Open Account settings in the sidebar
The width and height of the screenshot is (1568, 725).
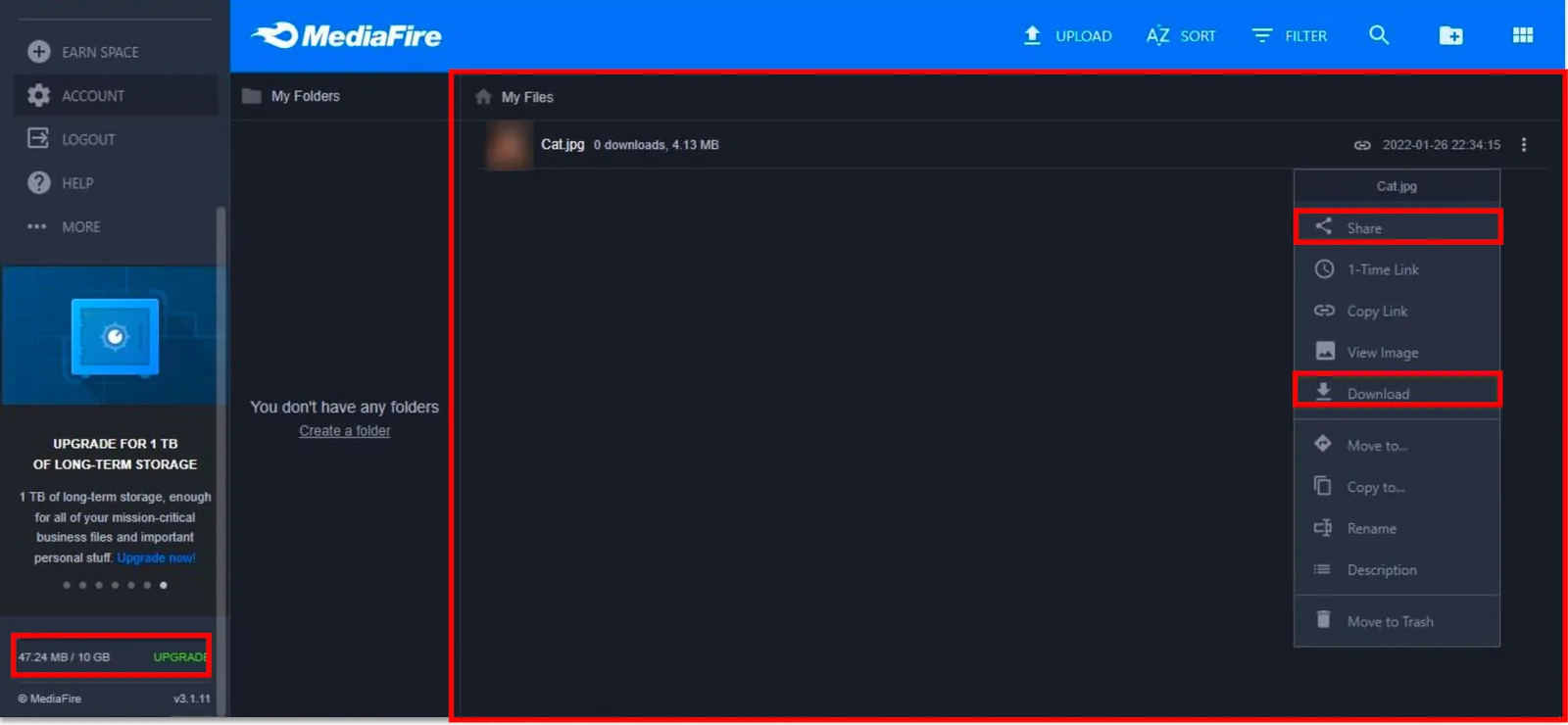click(x=117, y=96)
